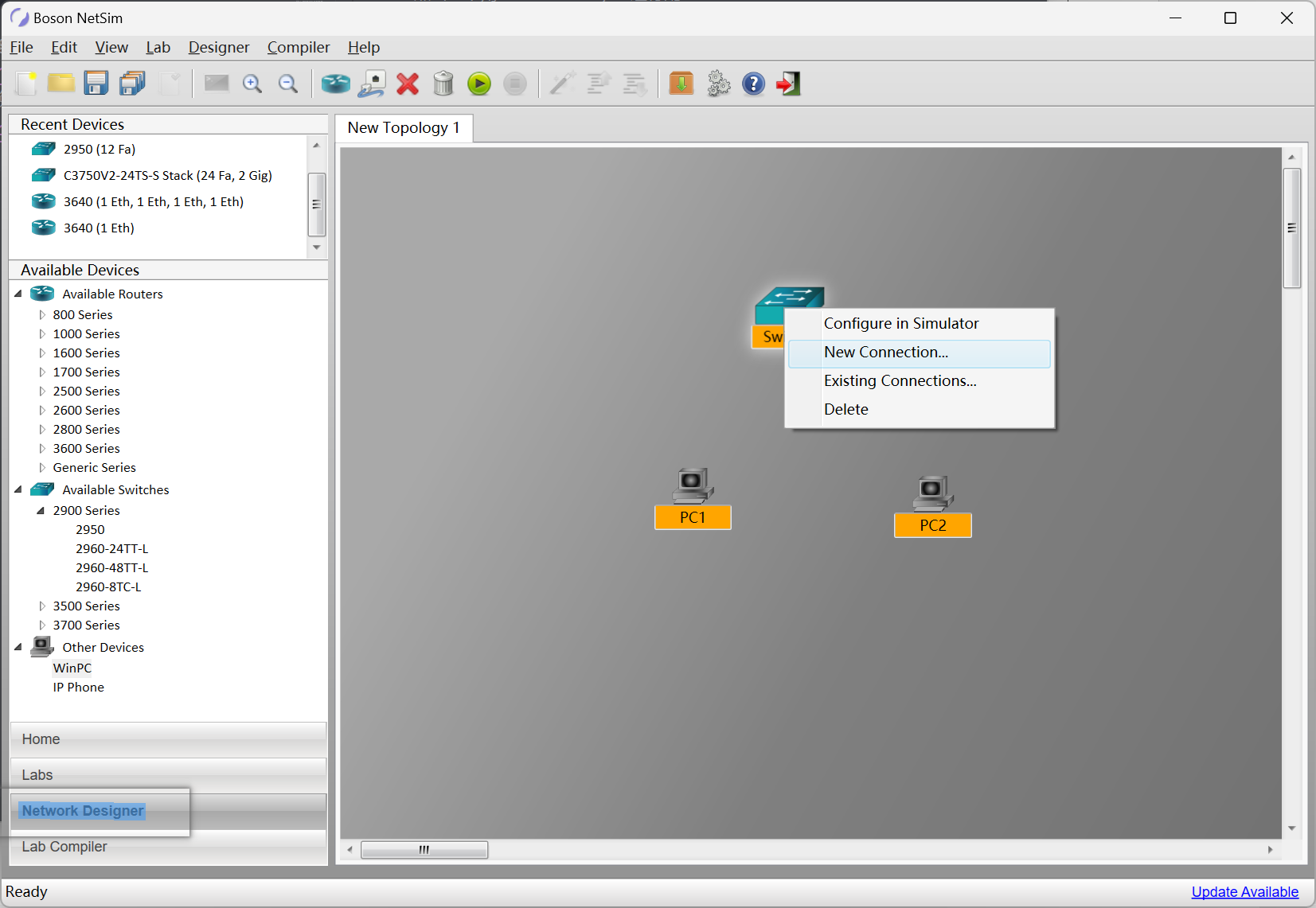Open a file via the folder icon
The width and height of the screenshot is (1316, 908).
61,84
